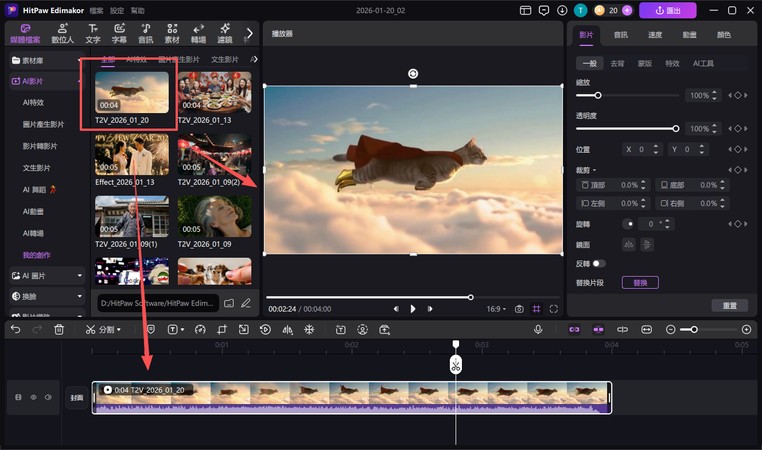Click the undo arrow in timeline toolbar
The width and height of the screenshot is (762, 450).
click(x=15, y=329)
